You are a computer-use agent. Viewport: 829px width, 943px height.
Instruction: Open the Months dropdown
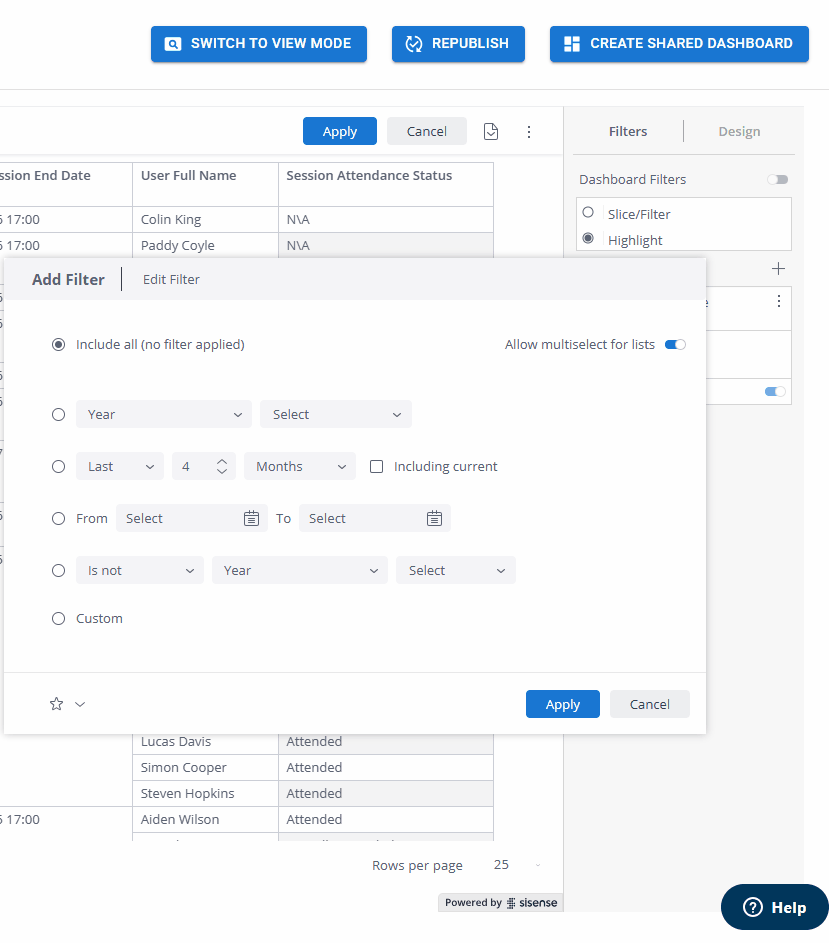click(299, 466)
